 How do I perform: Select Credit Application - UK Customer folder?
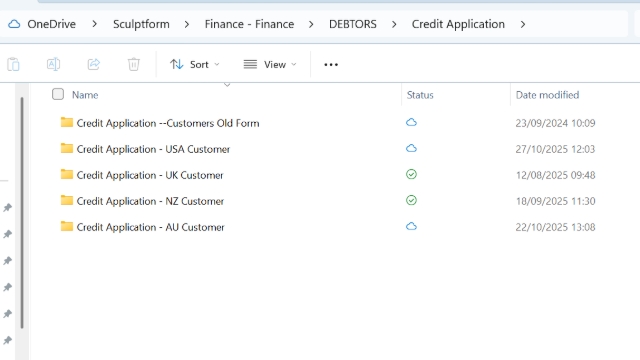pyautogui.click(x=150, y=175)
